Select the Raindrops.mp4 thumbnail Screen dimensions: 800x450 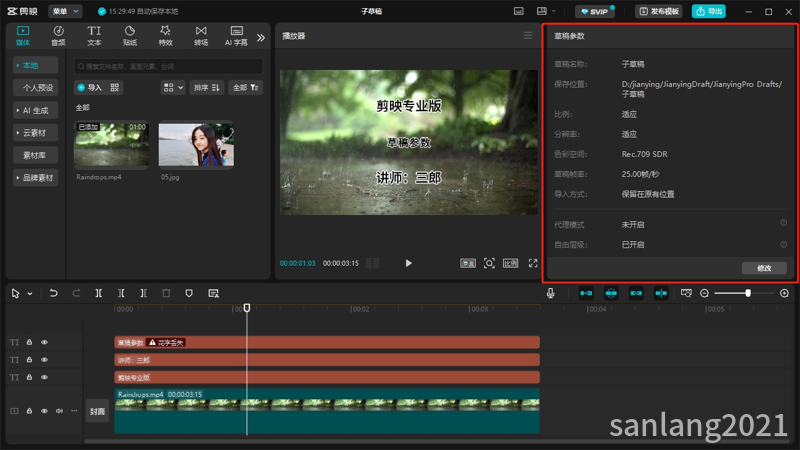(x=112, y=144)
